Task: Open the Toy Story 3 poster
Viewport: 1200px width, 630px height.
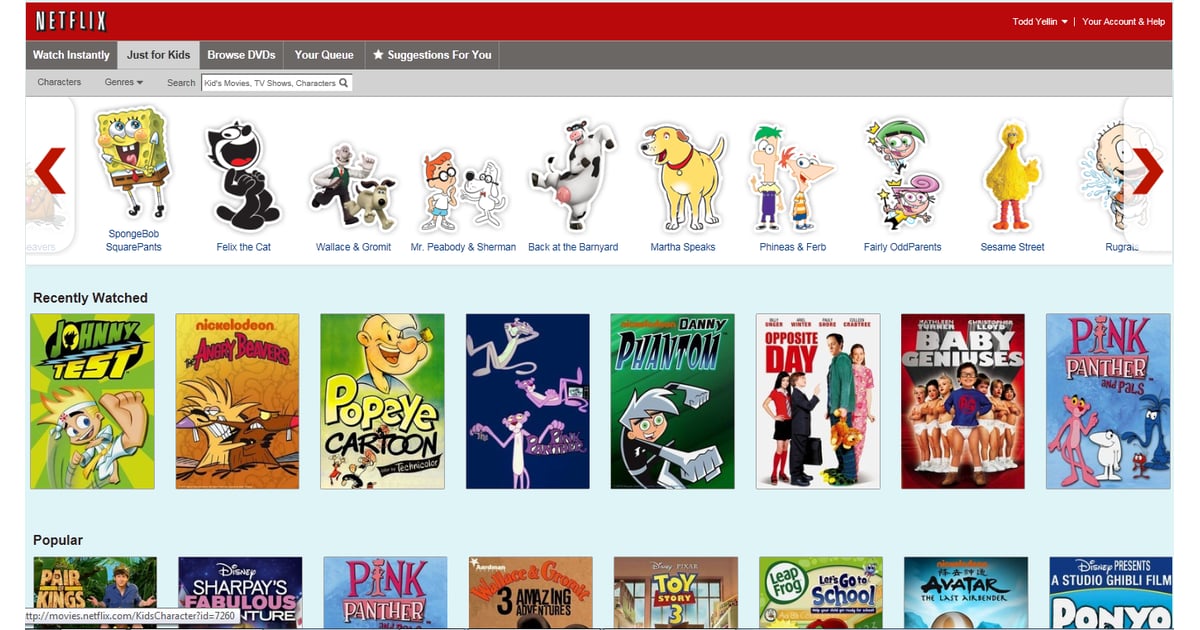Action: coord(676,592)
